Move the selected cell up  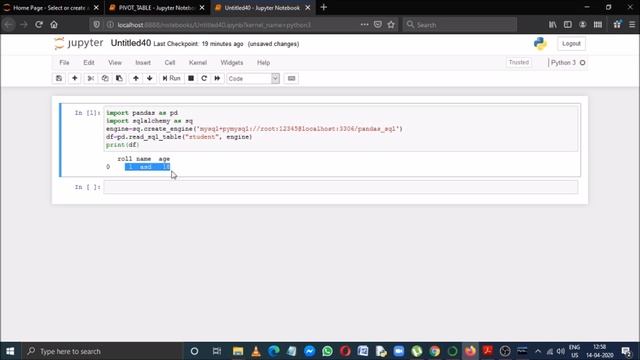coord(136,78)
